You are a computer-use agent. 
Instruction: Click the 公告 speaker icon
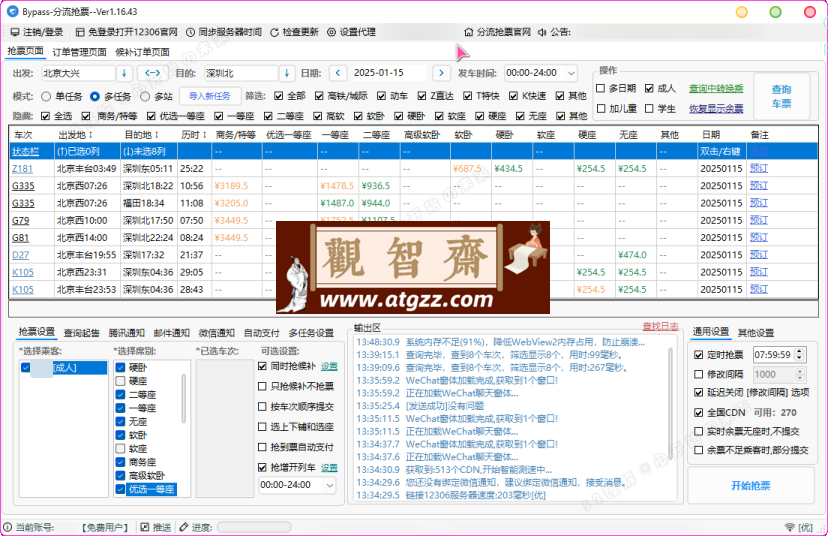[x=542, y=32]
